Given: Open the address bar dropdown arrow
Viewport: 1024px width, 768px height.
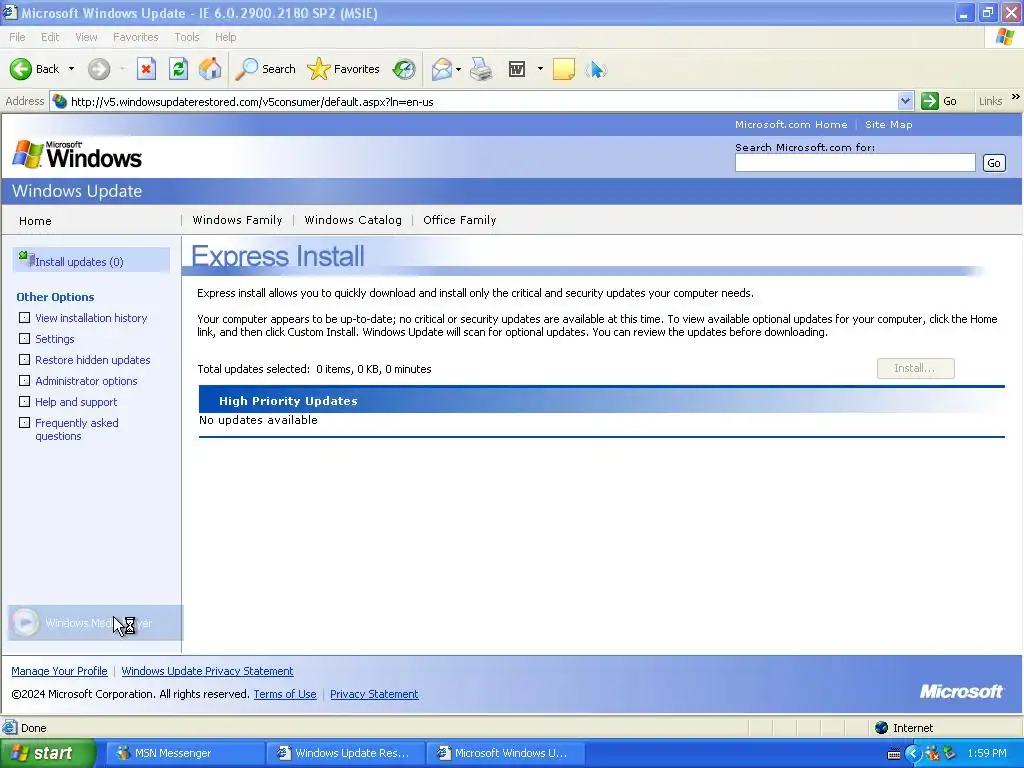Looking at the screenshot, I should [905, 101].
